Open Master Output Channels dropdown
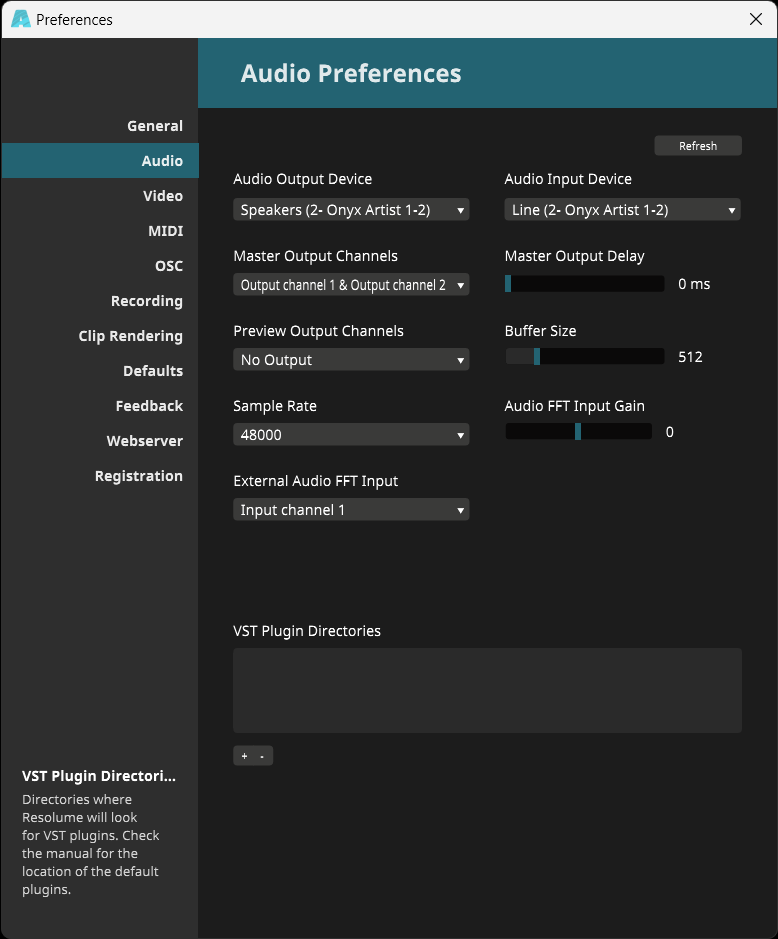The width and height of the screenshot is (778, 939). coord(351,285)
